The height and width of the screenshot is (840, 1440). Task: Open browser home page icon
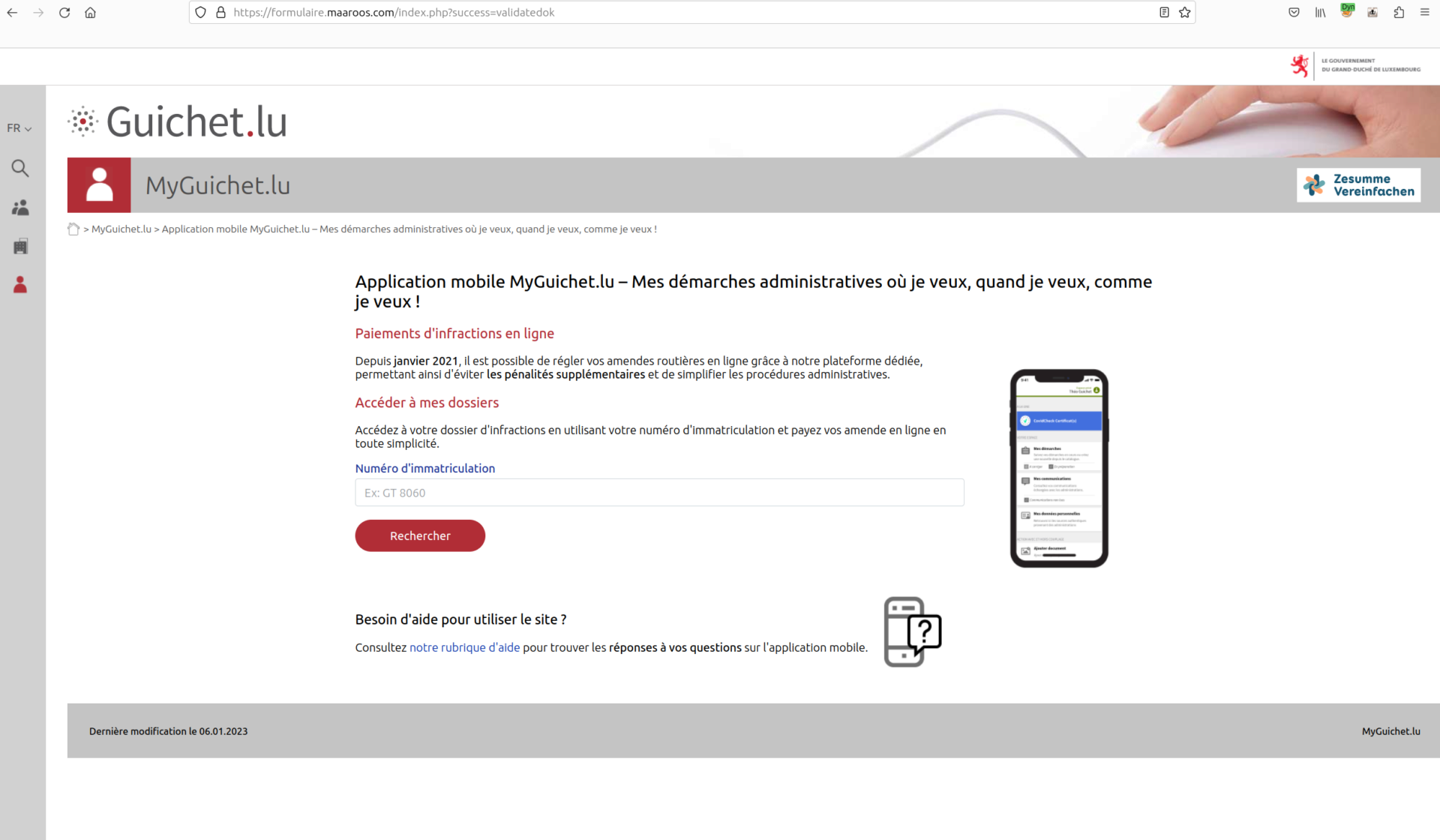(90, 13)
